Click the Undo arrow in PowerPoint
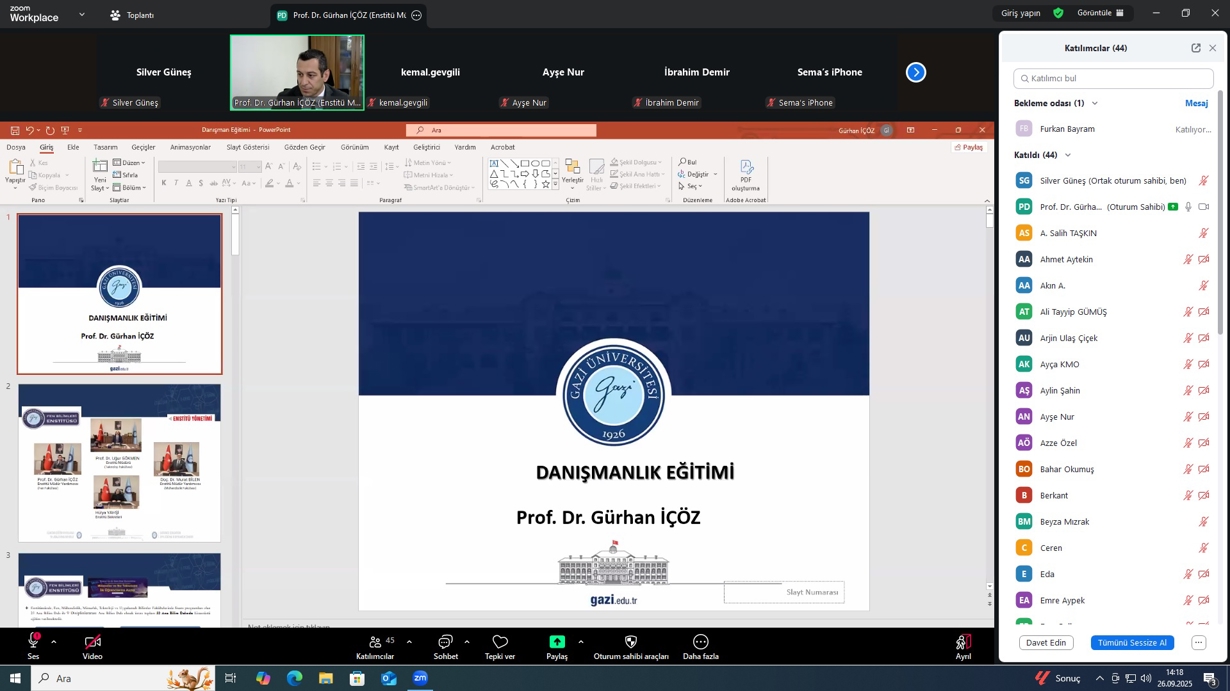The width and height of the screenshot is (1230, 691). pyautogui.click(x=30, y=130)
